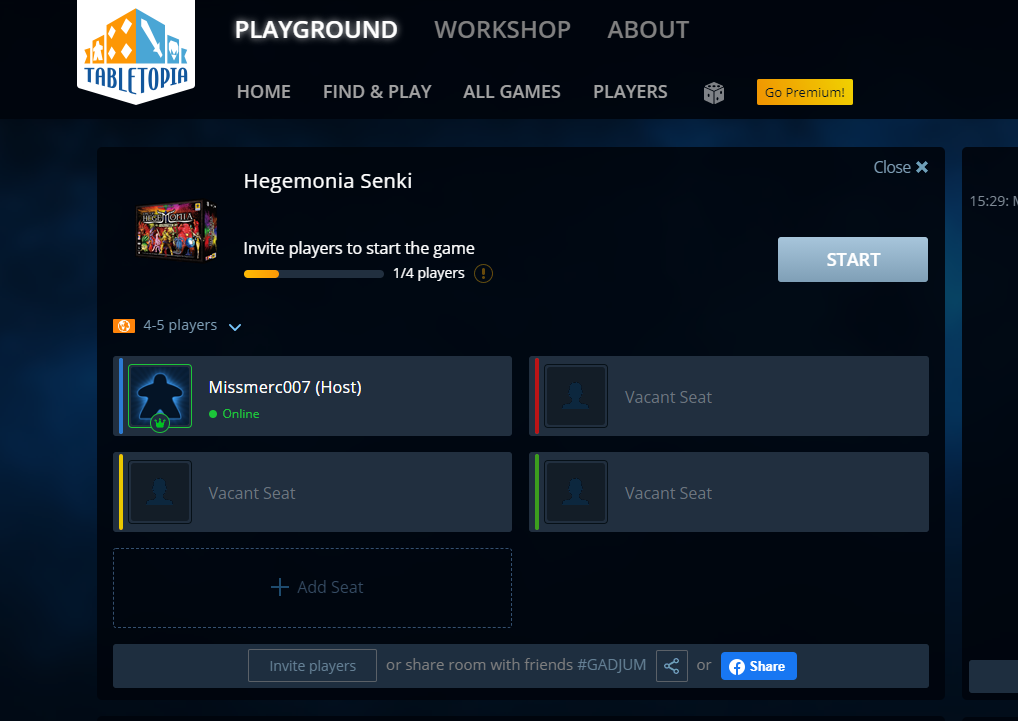The height and width of the screenshot is (721, 1018).
Task: Close the room setup panel
Action: click(x=900, y=167)
